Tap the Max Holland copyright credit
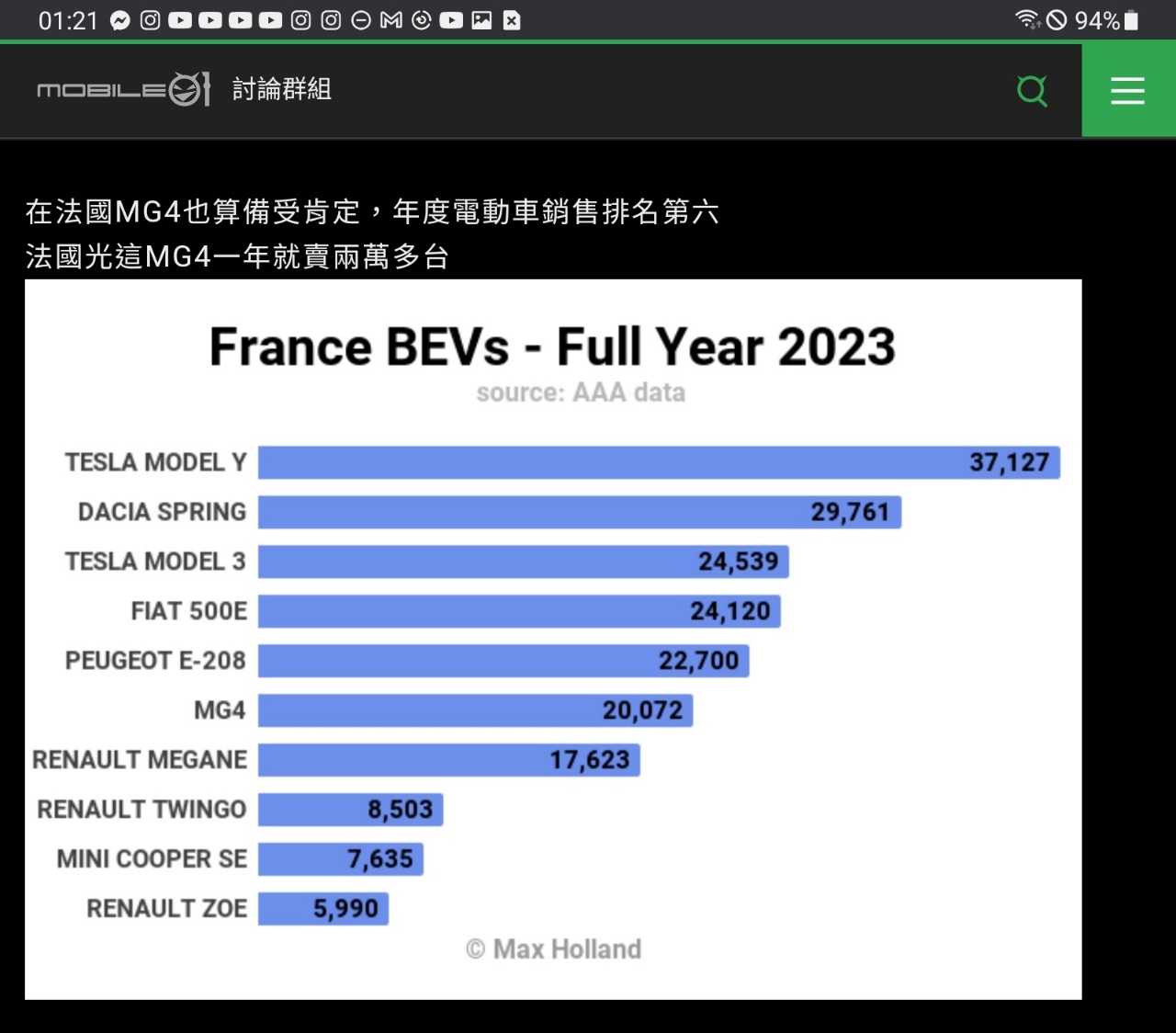 [553, 949]
